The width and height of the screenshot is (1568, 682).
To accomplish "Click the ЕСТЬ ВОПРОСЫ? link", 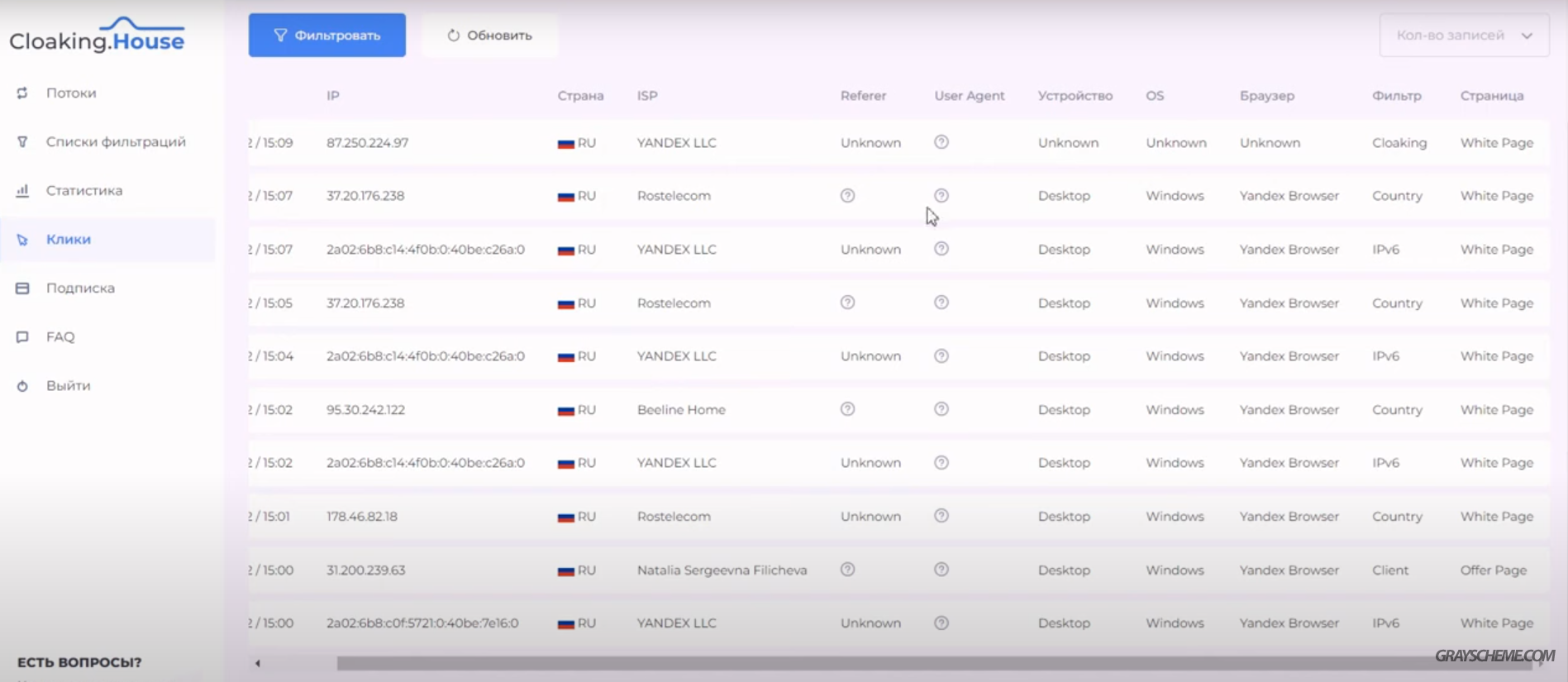I will pyautogui.click(x=79, y=662).
